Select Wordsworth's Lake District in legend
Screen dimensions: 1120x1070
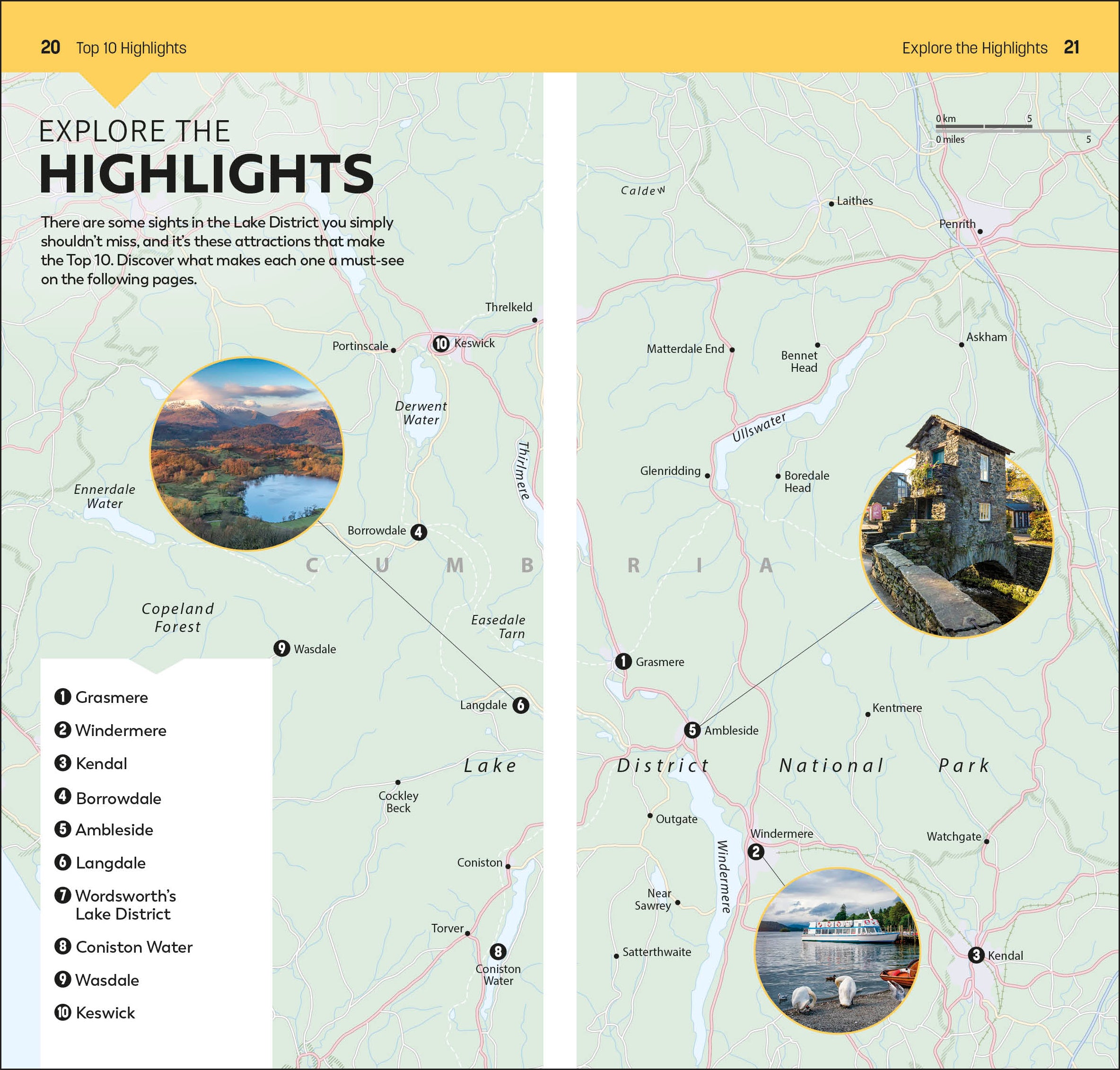(x=125, y=904)
